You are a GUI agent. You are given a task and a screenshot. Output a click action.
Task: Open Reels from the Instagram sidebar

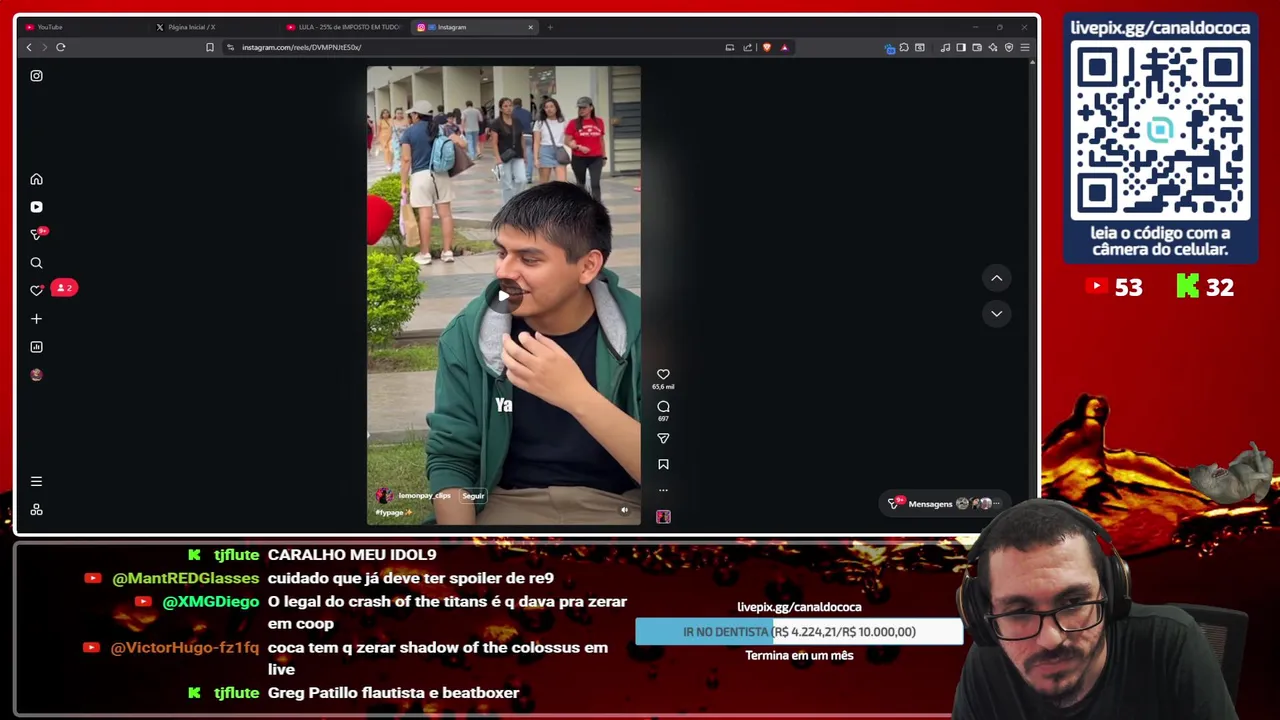pos(36,207)
